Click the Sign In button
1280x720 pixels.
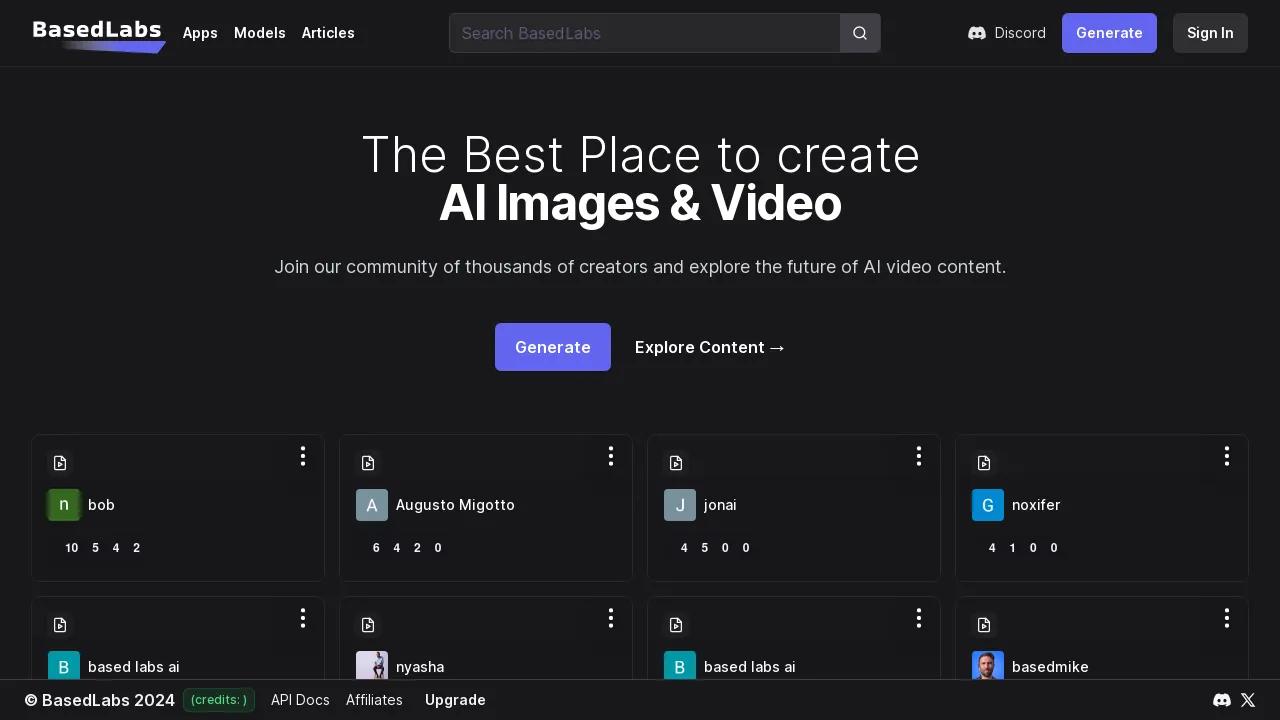tap(1210, 33)
